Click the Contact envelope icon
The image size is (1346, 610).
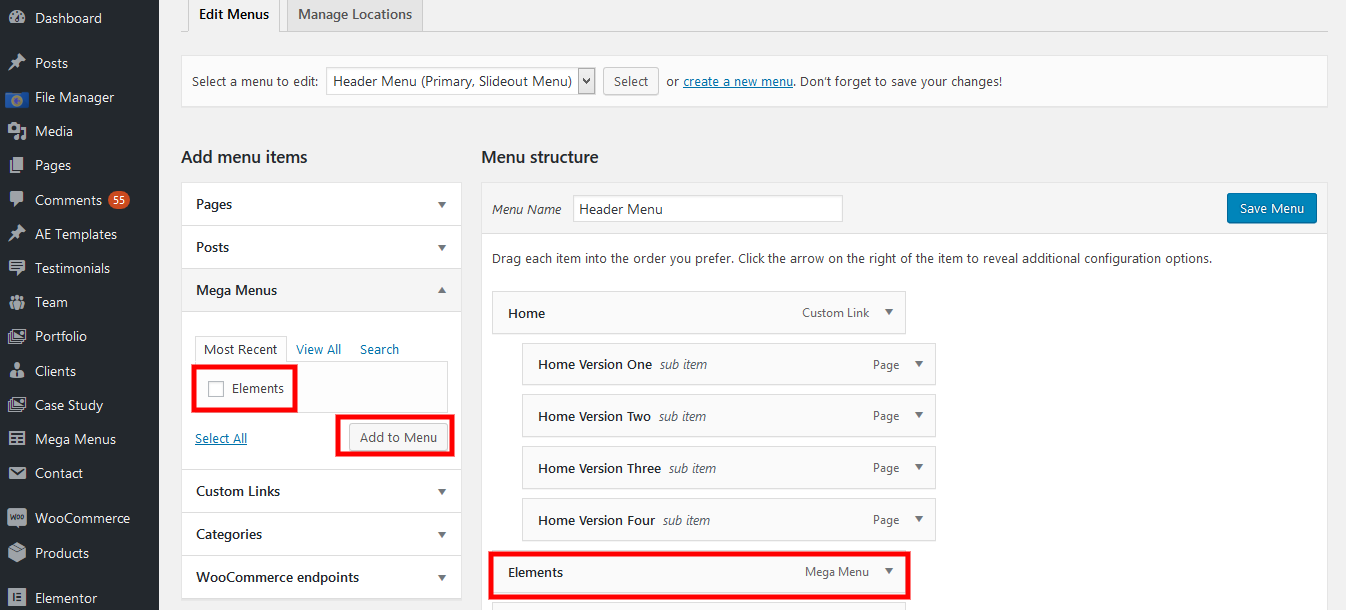pos(16,473)
